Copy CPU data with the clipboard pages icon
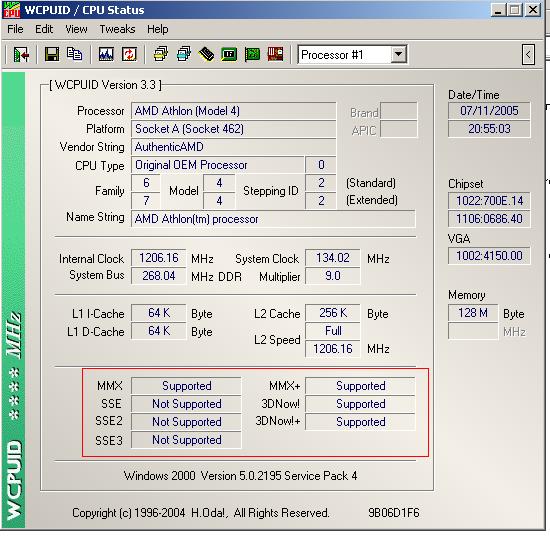The height and width of the screenshot is (545, 550). (x=74, y=54)
